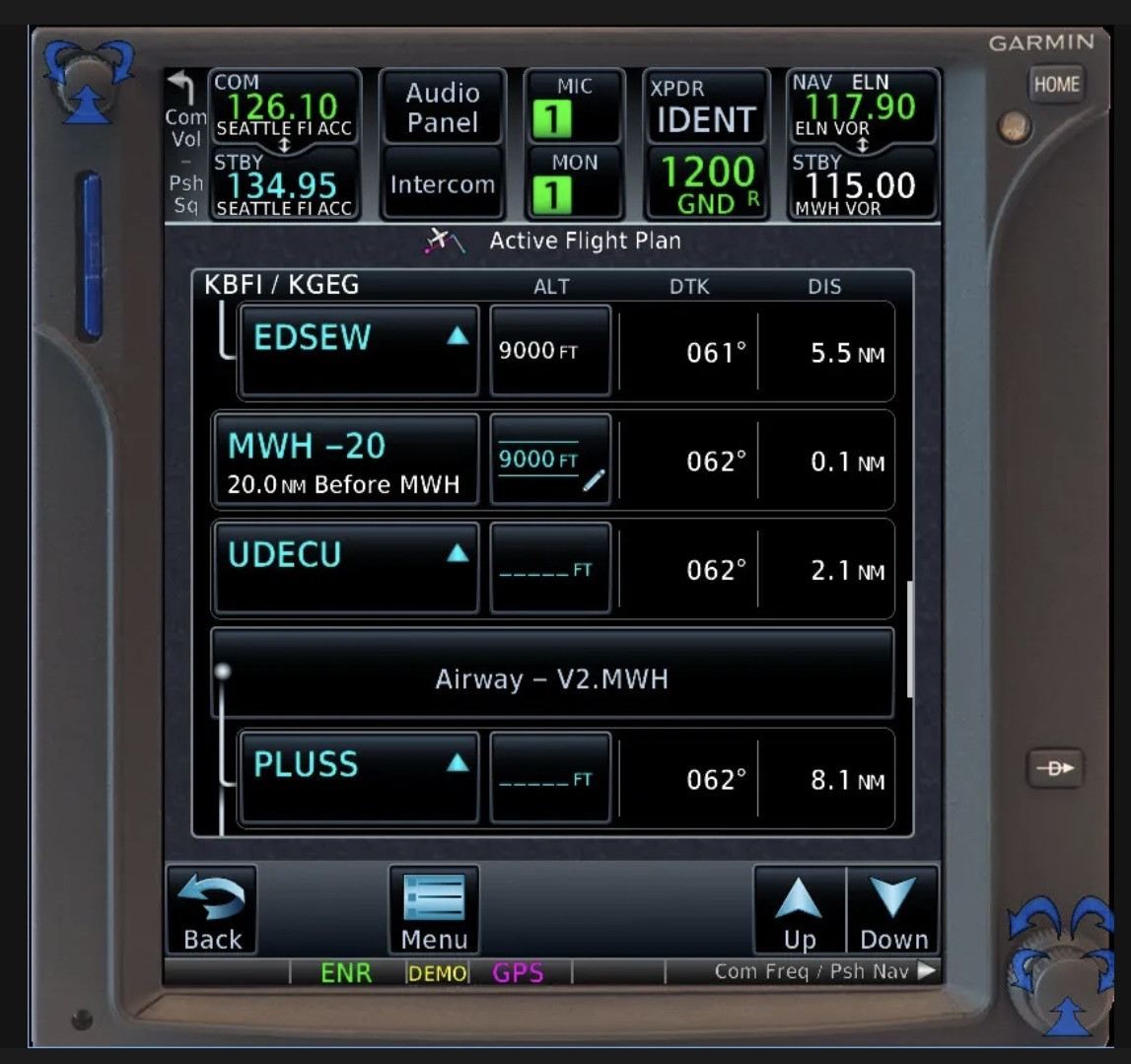The height and width of the screenshot is (1064, 1131).
Task: Click the back arrow beside Com Vol label
Action: [x=181, y=87]
